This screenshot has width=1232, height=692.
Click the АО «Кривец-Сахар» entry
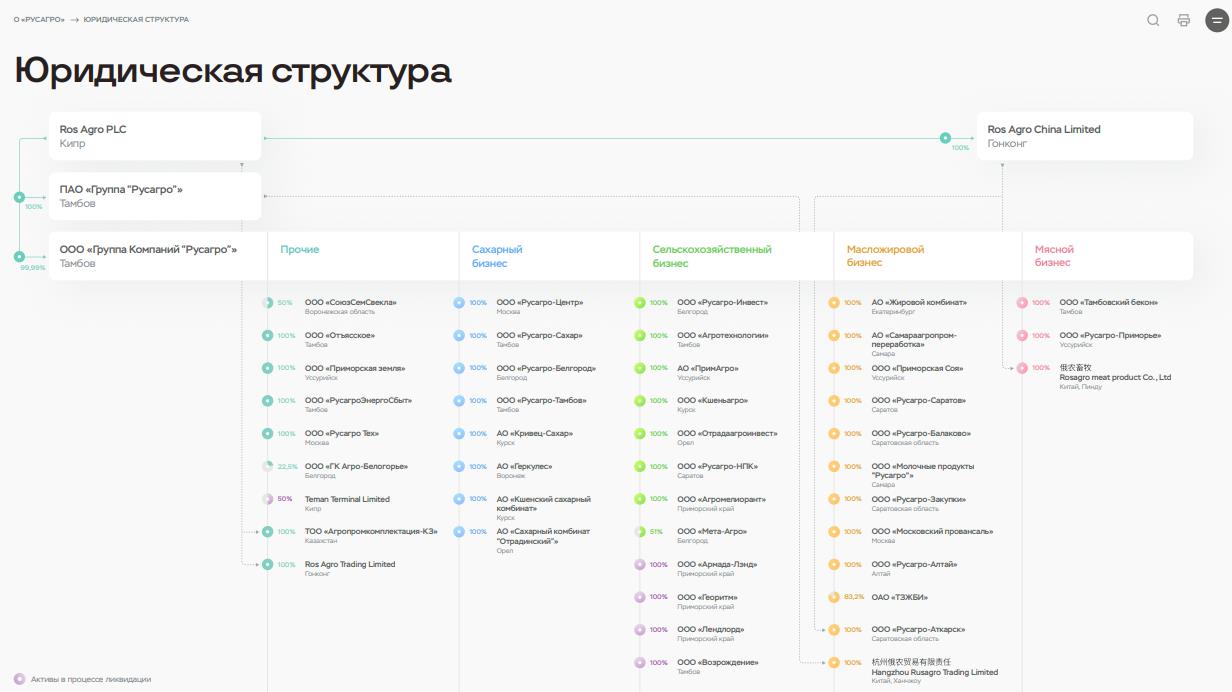click(x=535, y=438)
